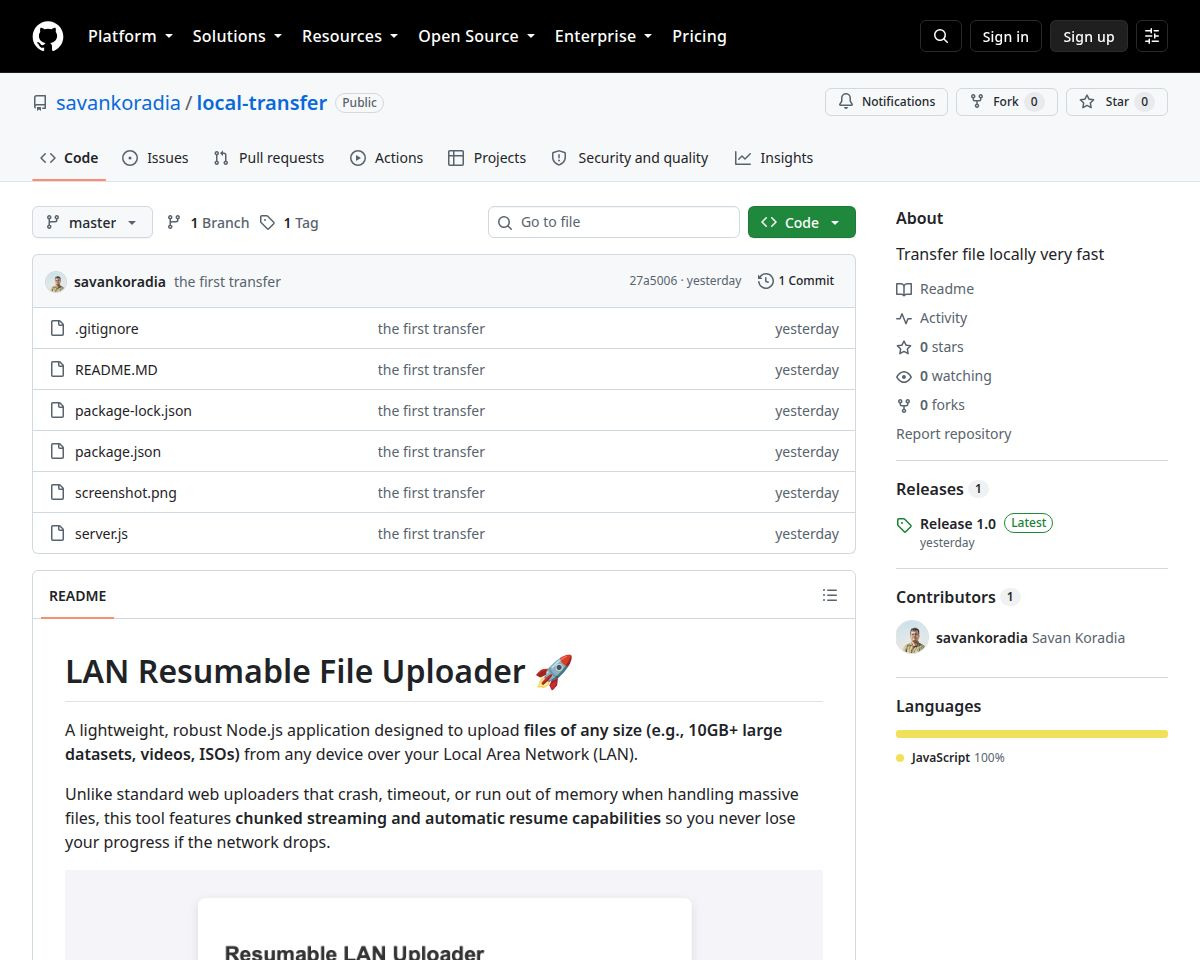Expand the Resources menu
This screenshot has width=1200, height=960.
click(350, 36)
